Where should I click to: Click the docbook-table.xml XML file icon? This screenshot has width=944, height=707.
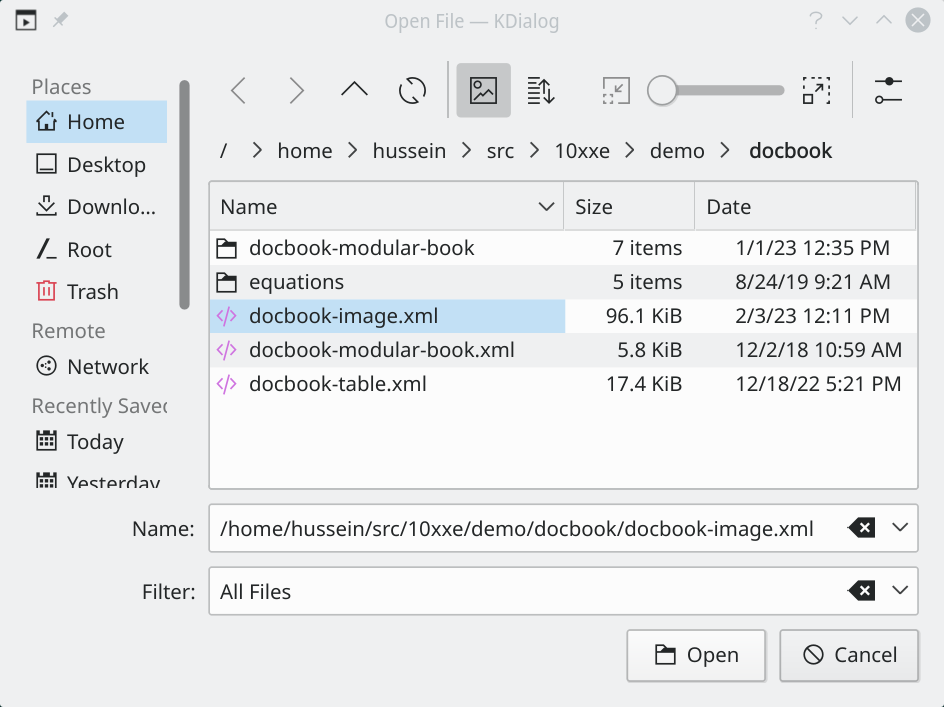[x=227, y=384]
